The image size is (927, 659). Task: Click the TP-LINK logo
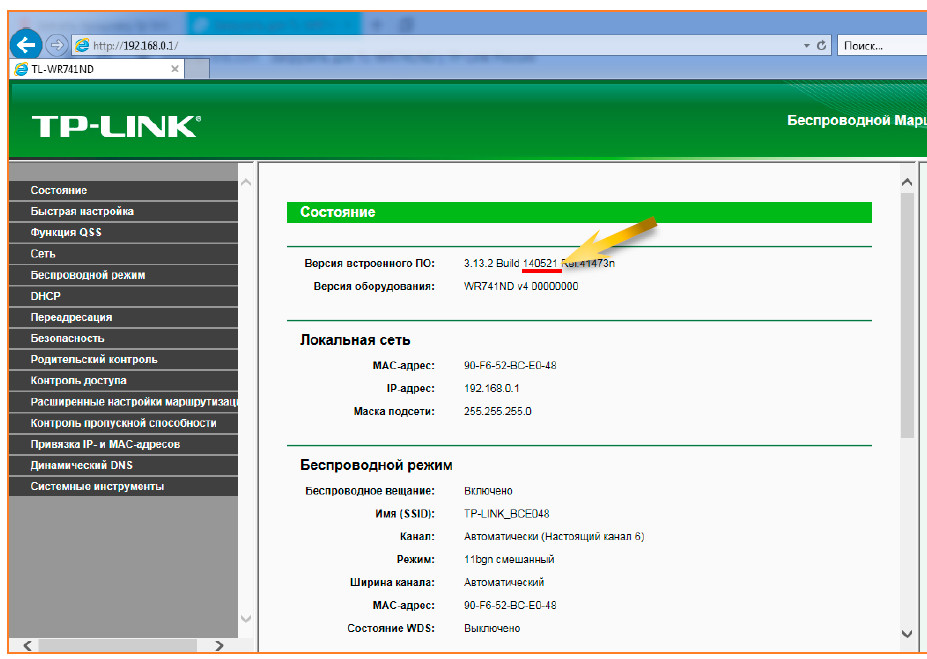click(x=115, y=125)
